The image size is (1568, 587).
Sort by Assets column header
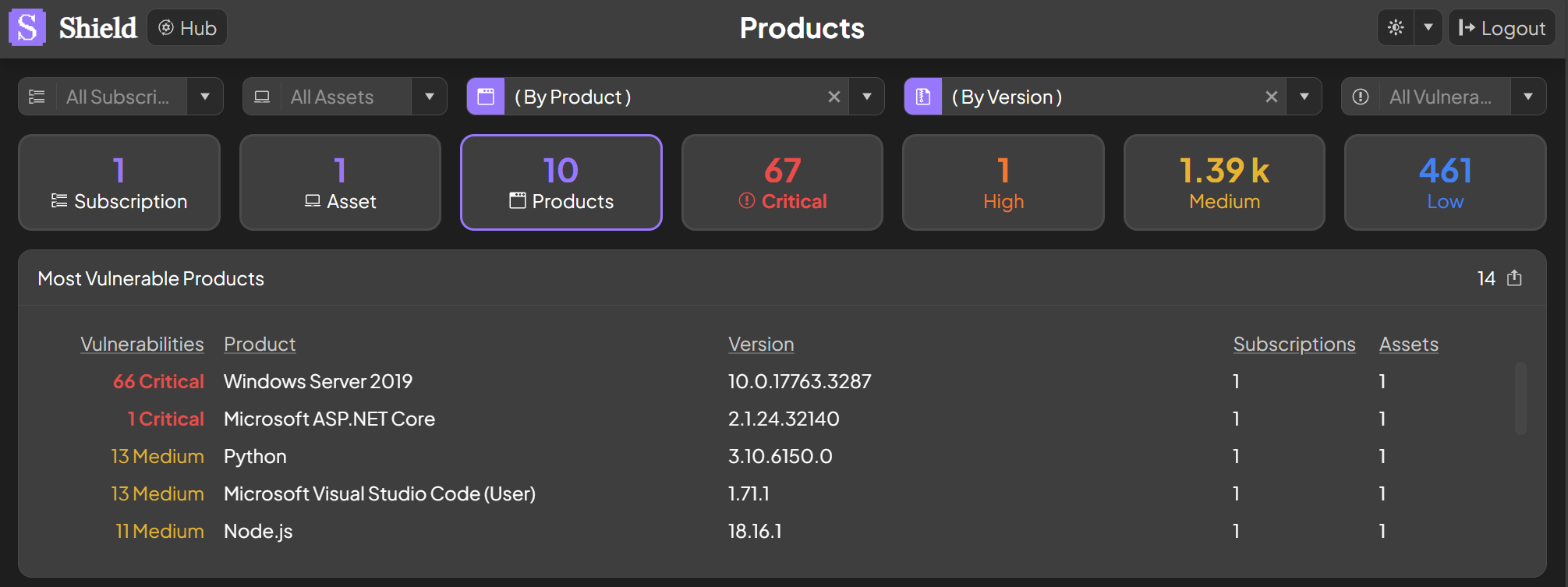(1409, 344)
